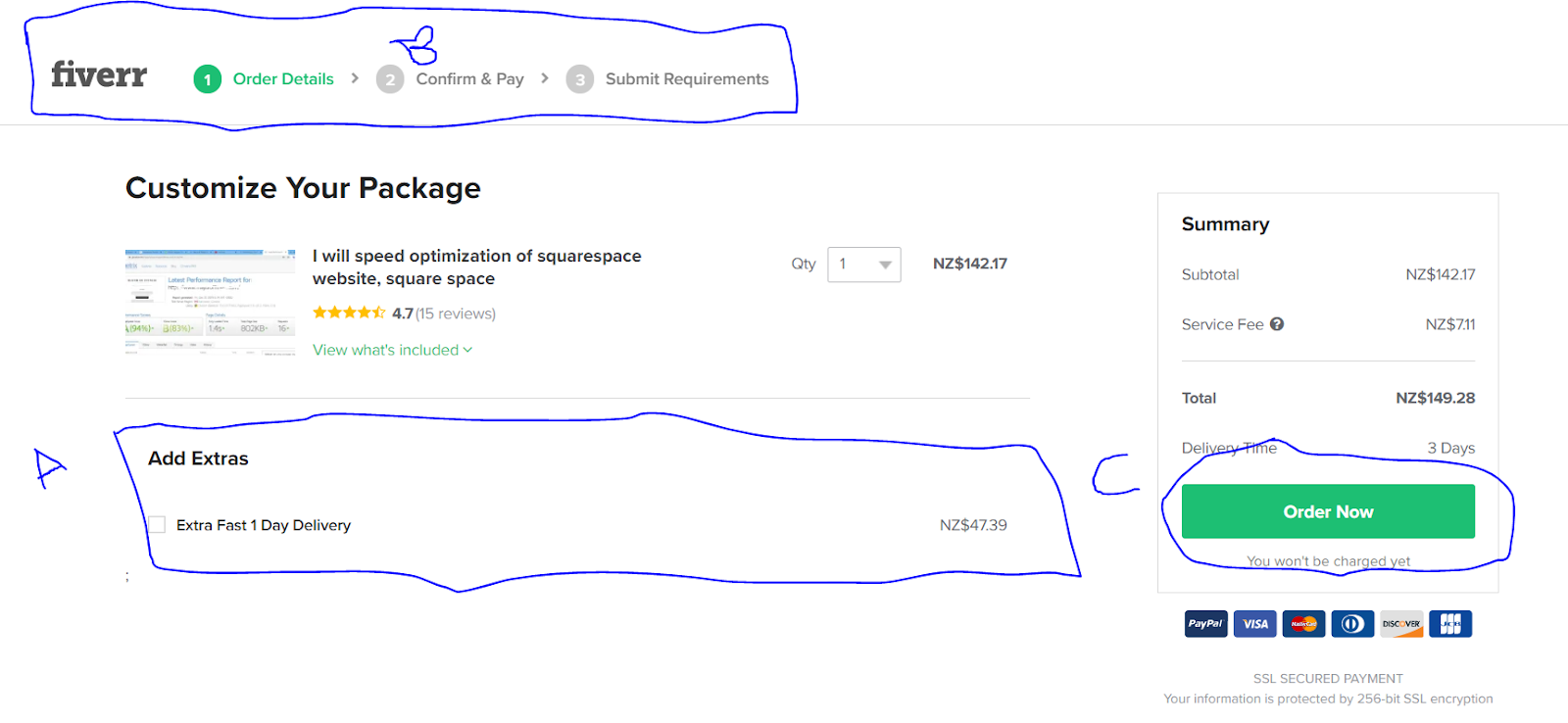Click the Service Fee label
The height and width of the screenshot is (723, 1568).
pyautogui.click(x=1222, y=324)
